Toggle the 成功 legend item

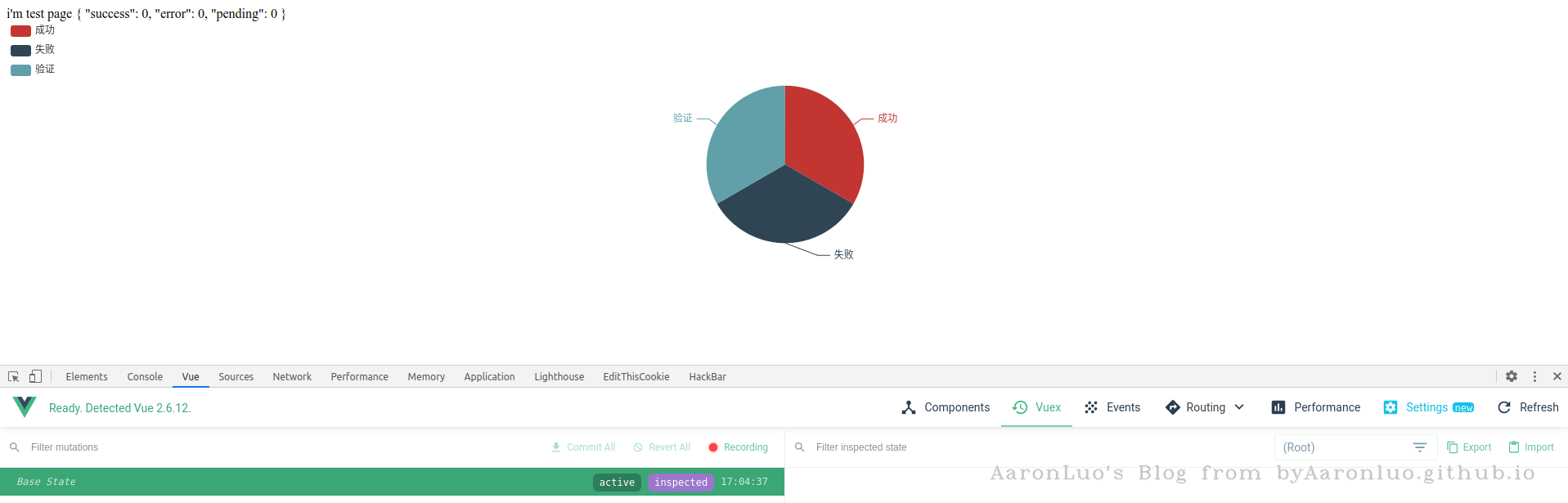coord(33,30)
